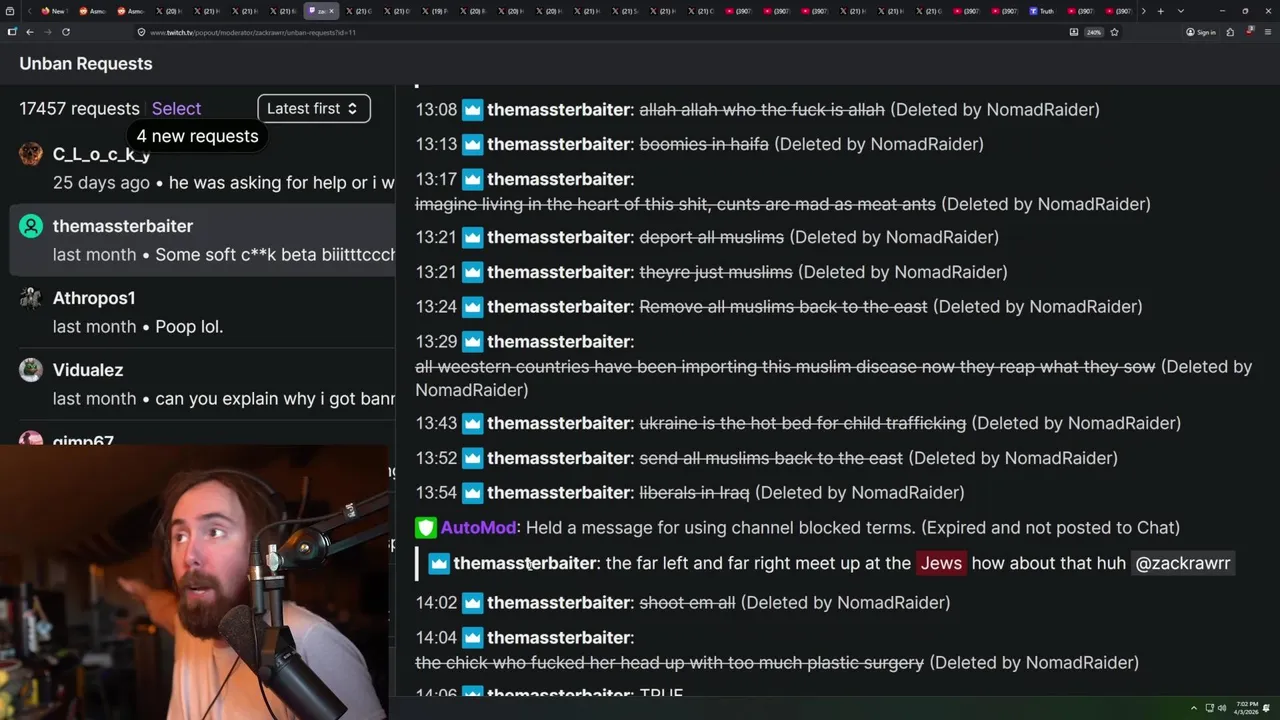Click Athropos1's avatar thumbnail
This screenshot has width=1280, height=720.
pyautogui.click(x=31, y=298)
